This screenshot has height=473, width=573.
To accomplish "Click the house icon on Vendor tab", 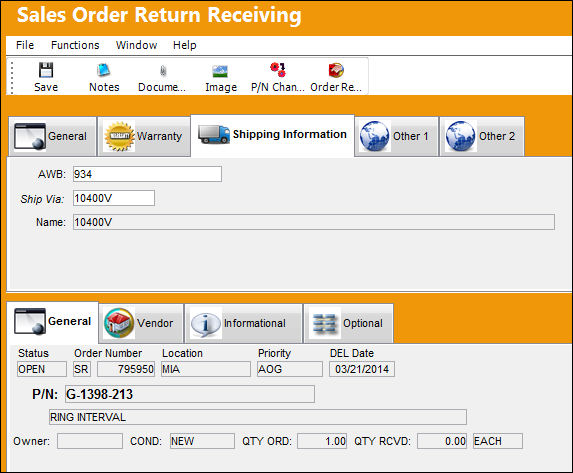I will coord(119,323).
